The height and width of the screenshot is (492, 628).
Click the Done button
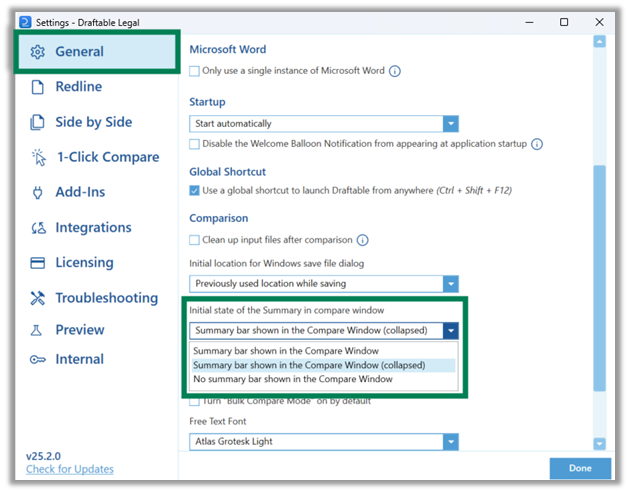[580, 468]
